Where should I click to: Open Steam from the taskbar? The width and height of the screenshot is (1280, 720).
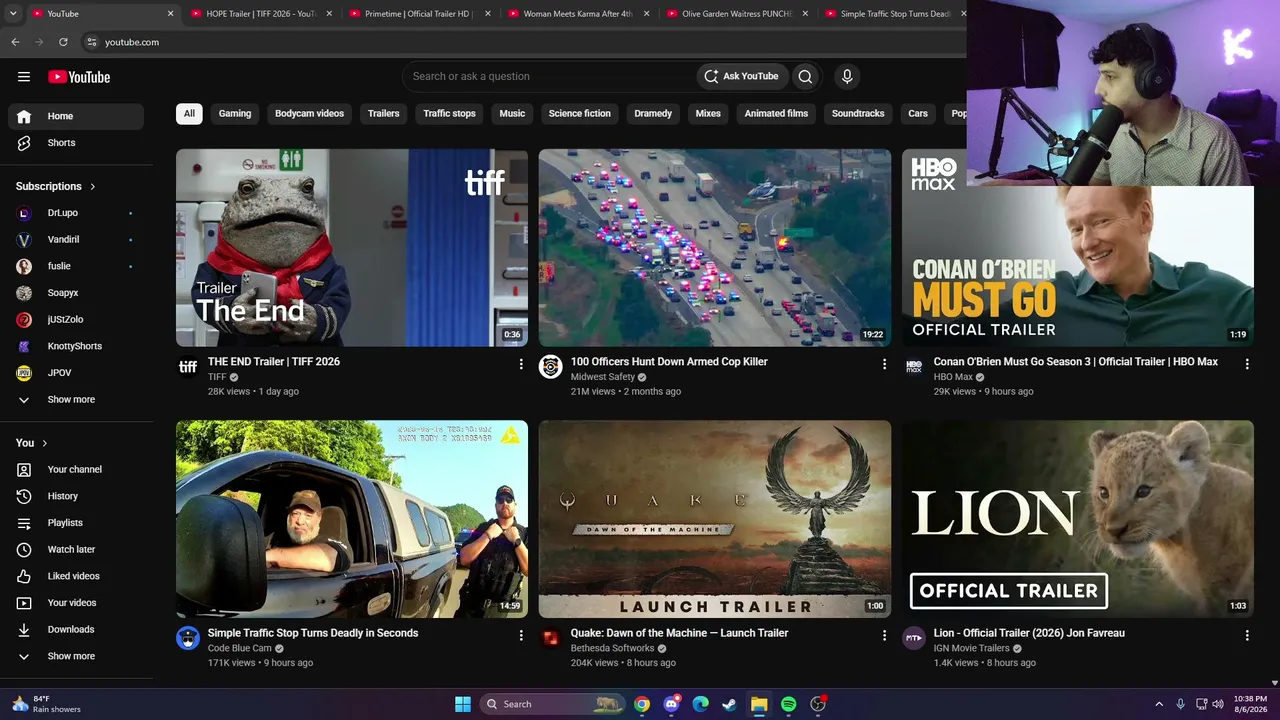(730, 704)
